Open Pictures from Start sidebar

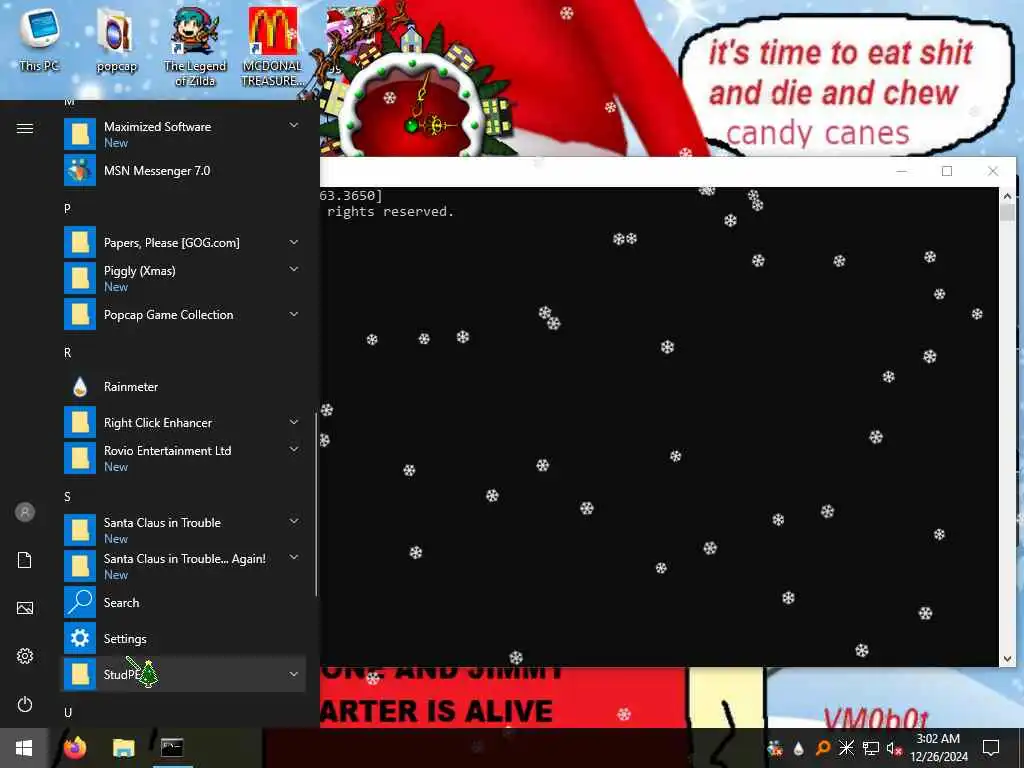(x=25, y=608)
